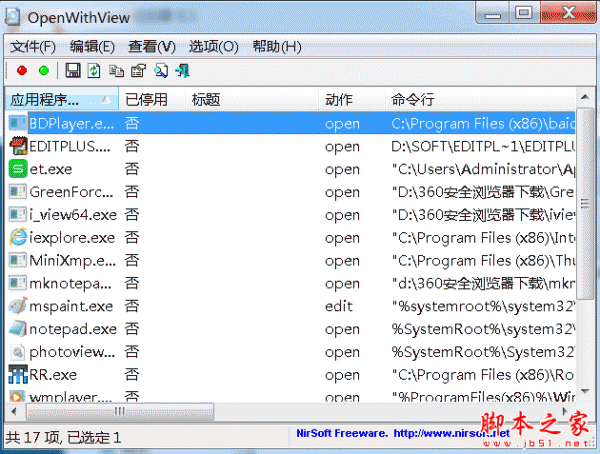Click the green enable selected items icon
The height and width of the screenshot is (454, 600).
[x=44, y=71]
